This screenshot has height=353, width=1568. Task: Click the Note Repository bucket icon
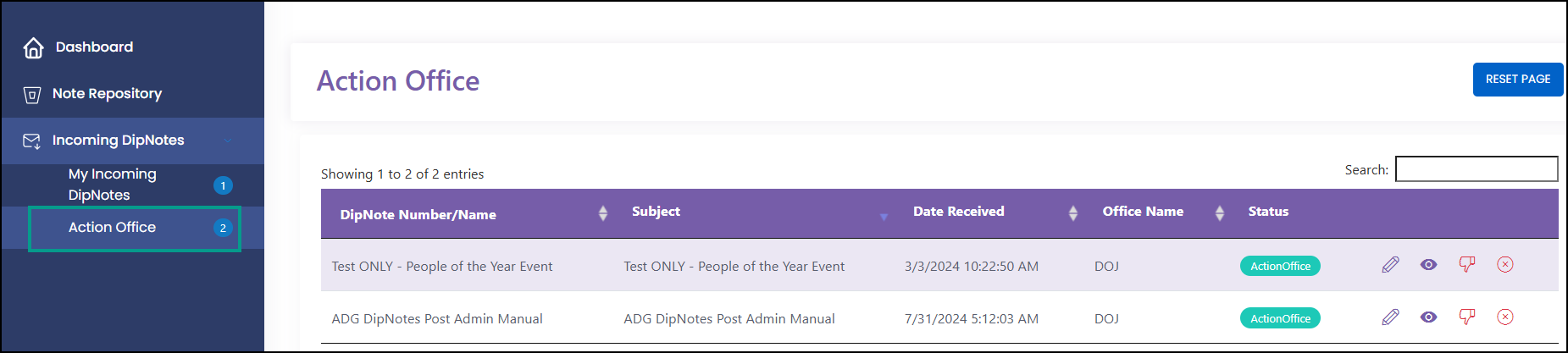click(x=32, y=95)
